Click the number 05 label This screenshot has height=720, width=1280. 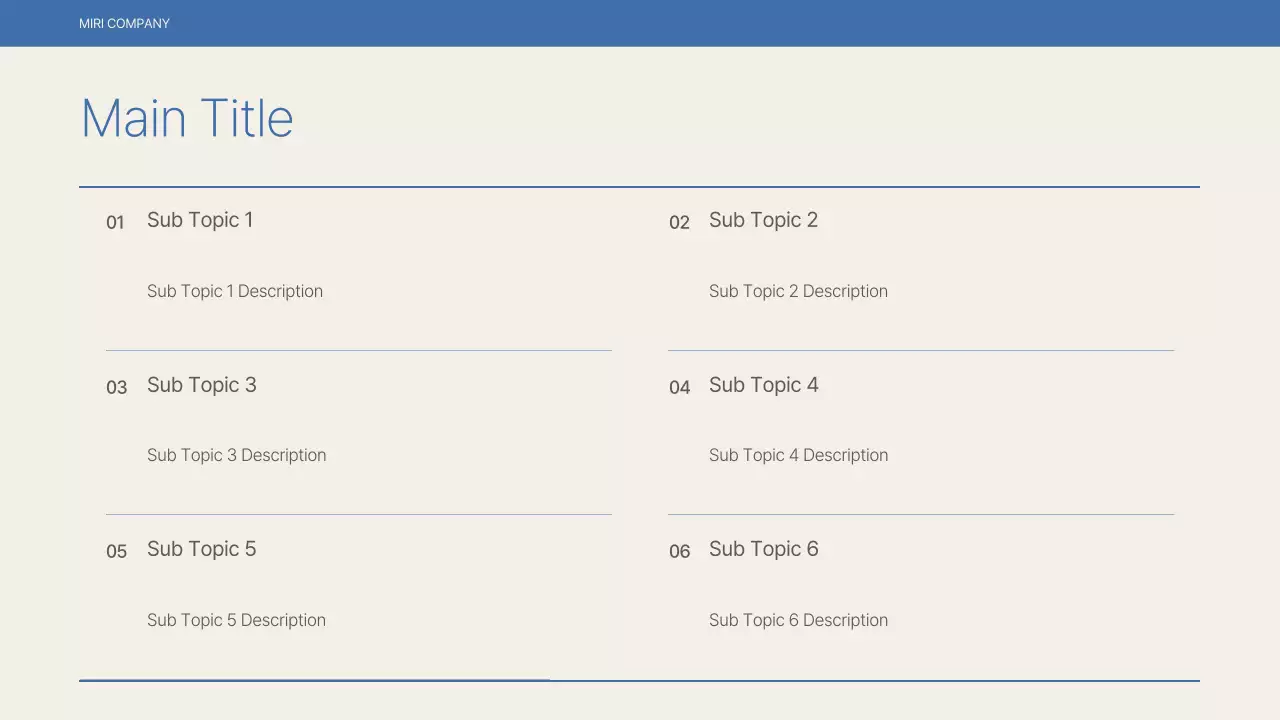coord(116,551)
